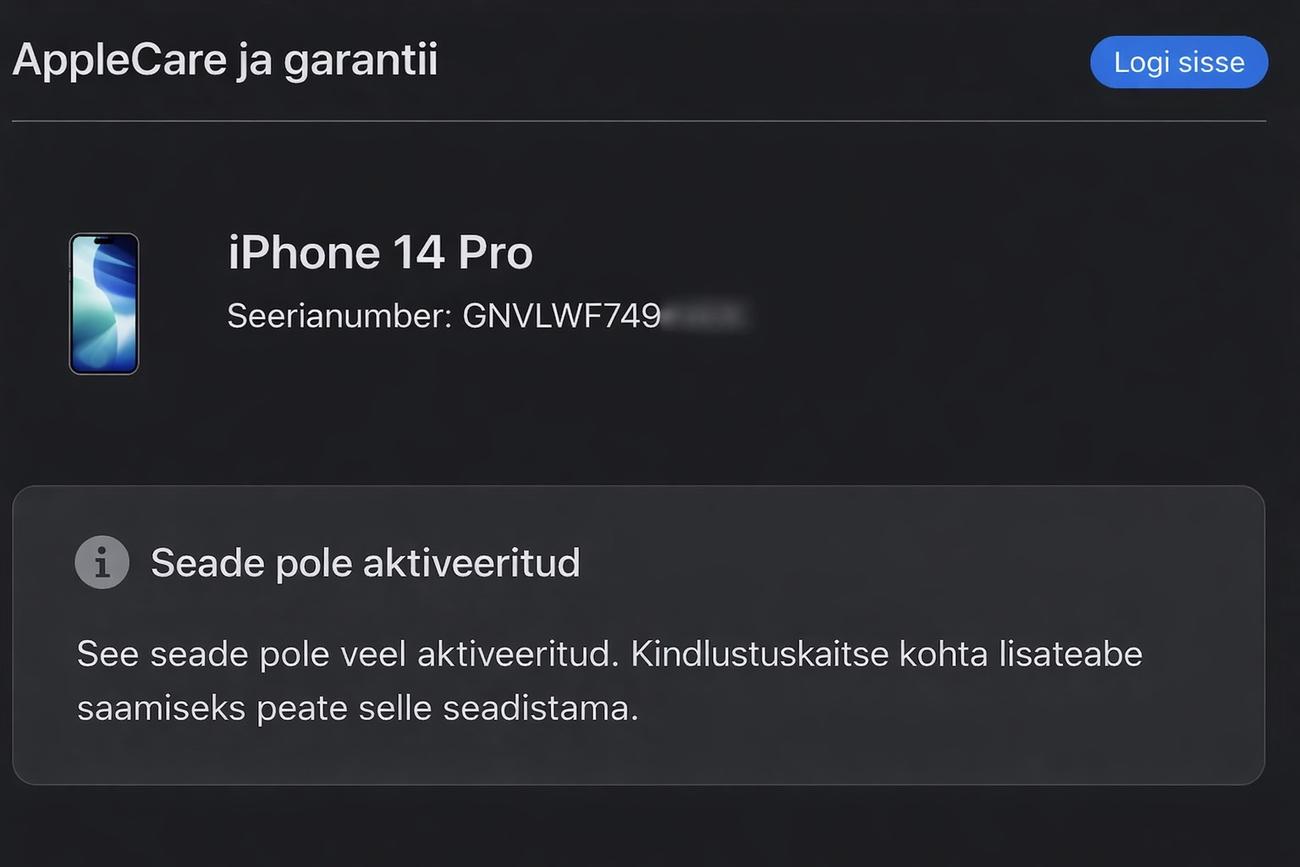Screen dimensions: 1300x867
Task: Select the iPhone 14 Pro device image
Action: 104,304
